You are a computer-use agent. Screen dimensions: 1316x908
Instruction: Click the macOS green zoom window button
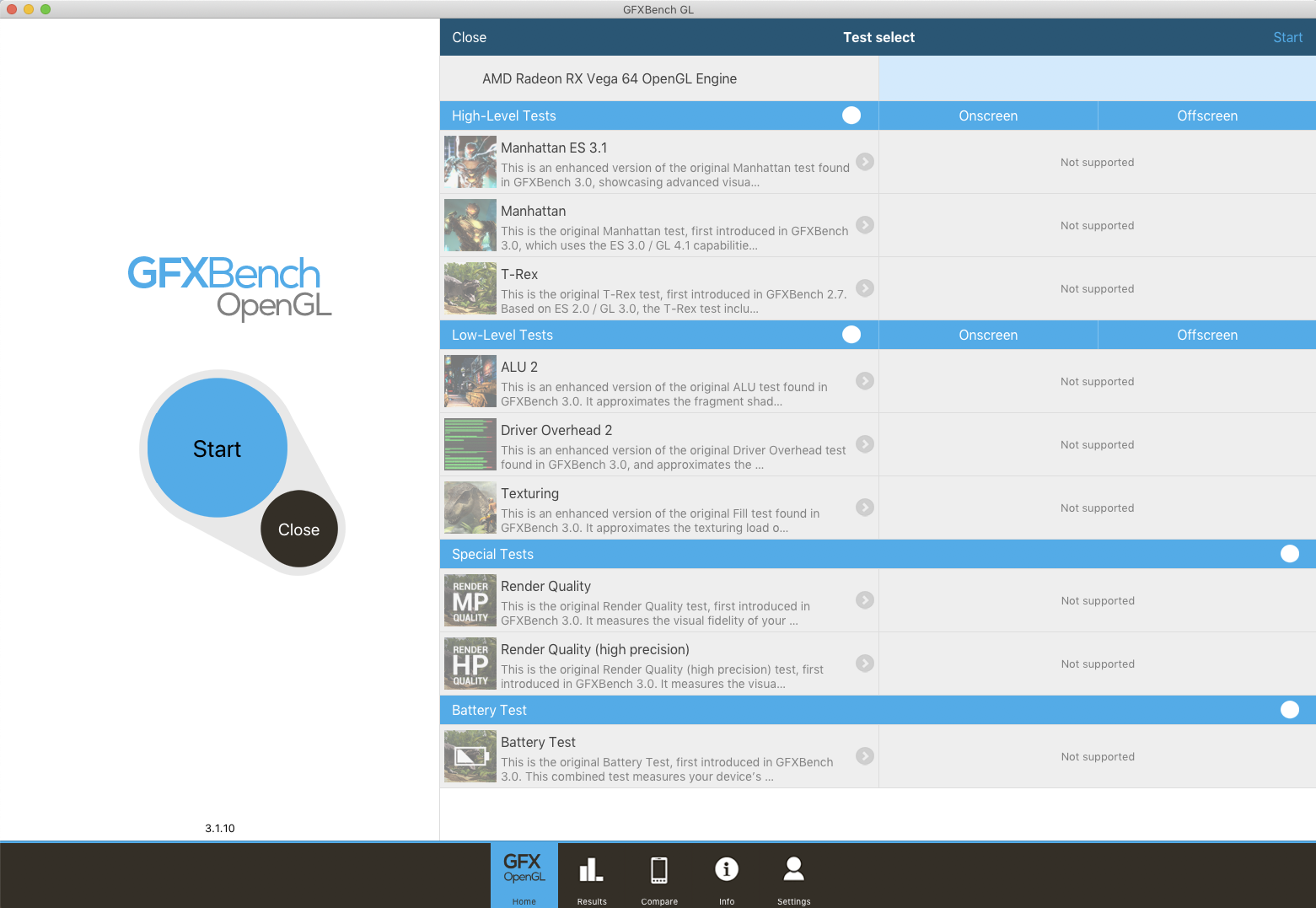pyautogui.click(x=46, y=9)
